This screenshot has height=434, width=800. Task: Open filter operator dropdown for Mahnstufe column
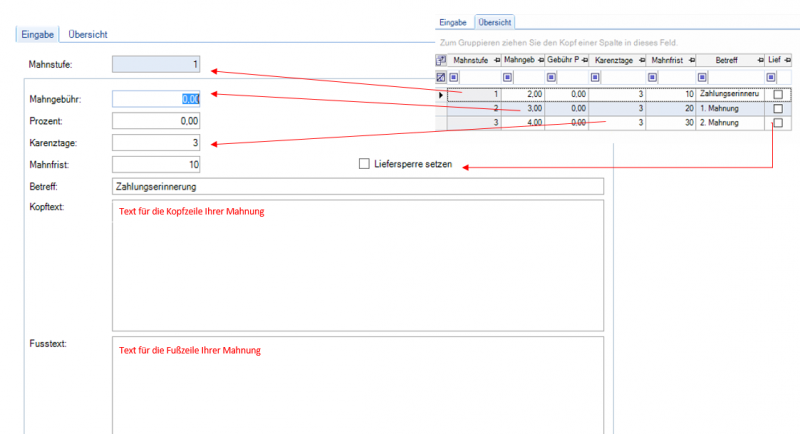coord(453,77)
